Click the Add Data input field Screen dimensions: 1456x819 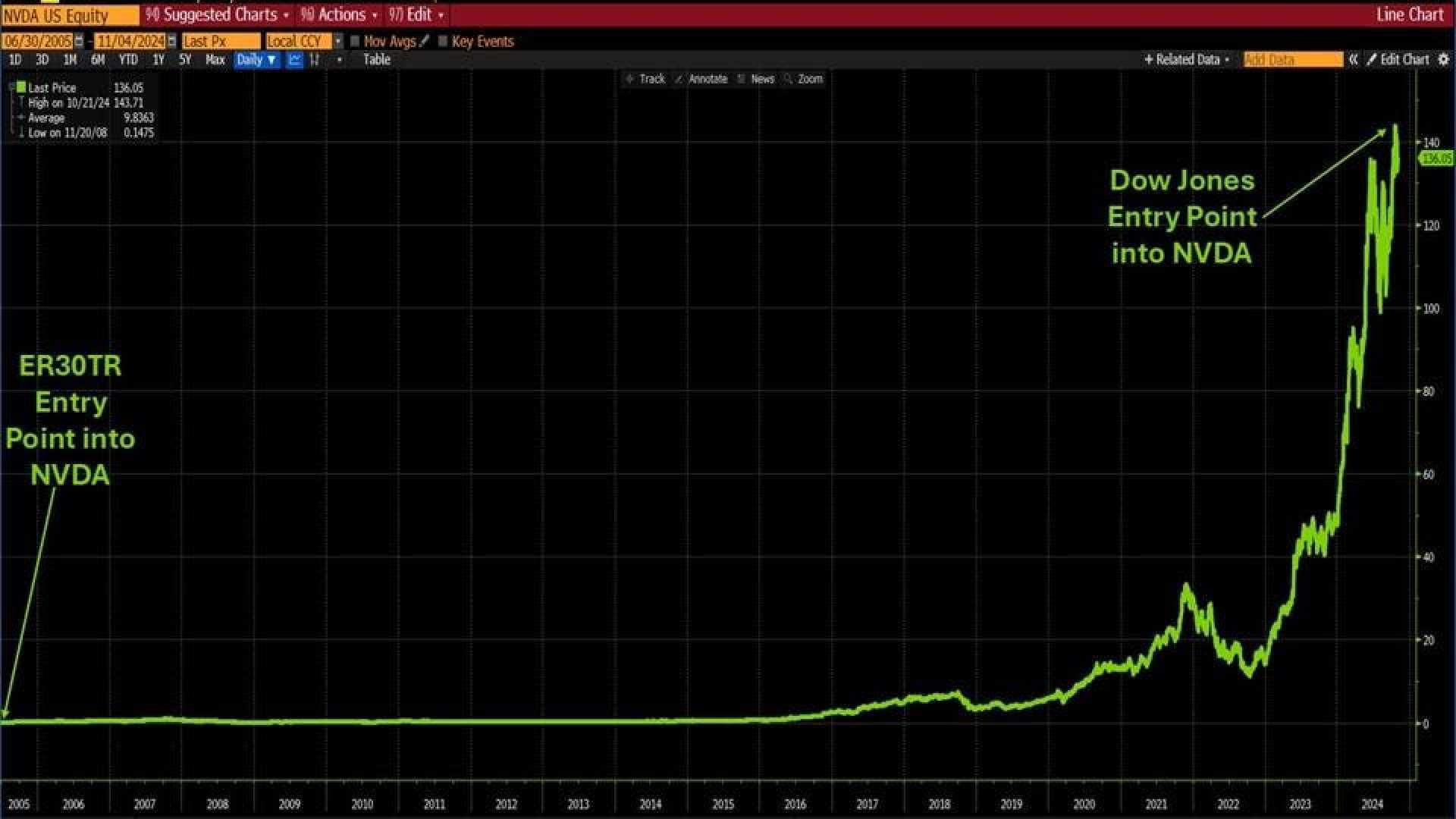tap(1293, 59)
